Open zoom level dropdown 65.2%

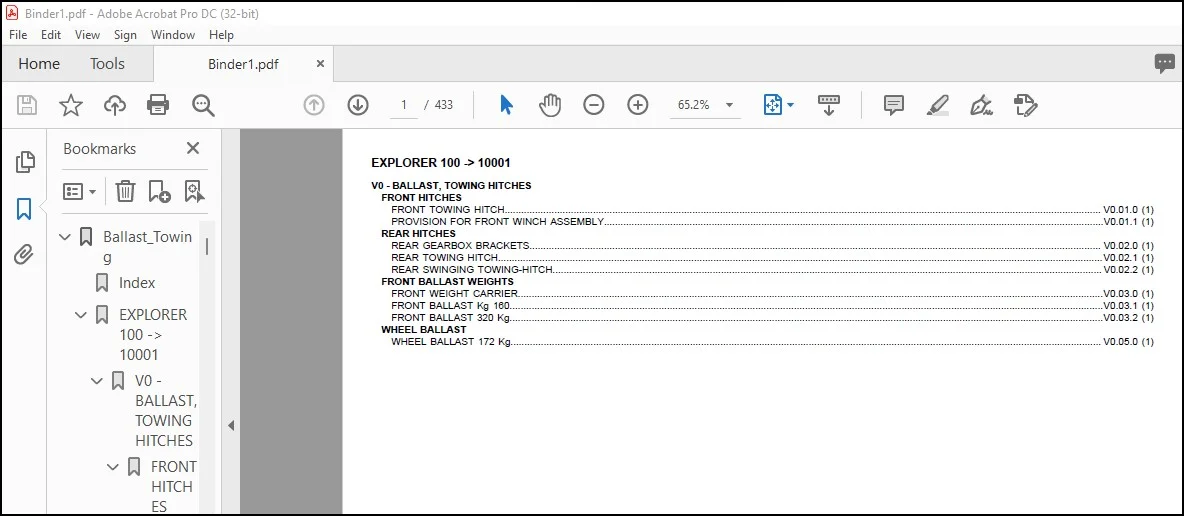coord(729,105)
